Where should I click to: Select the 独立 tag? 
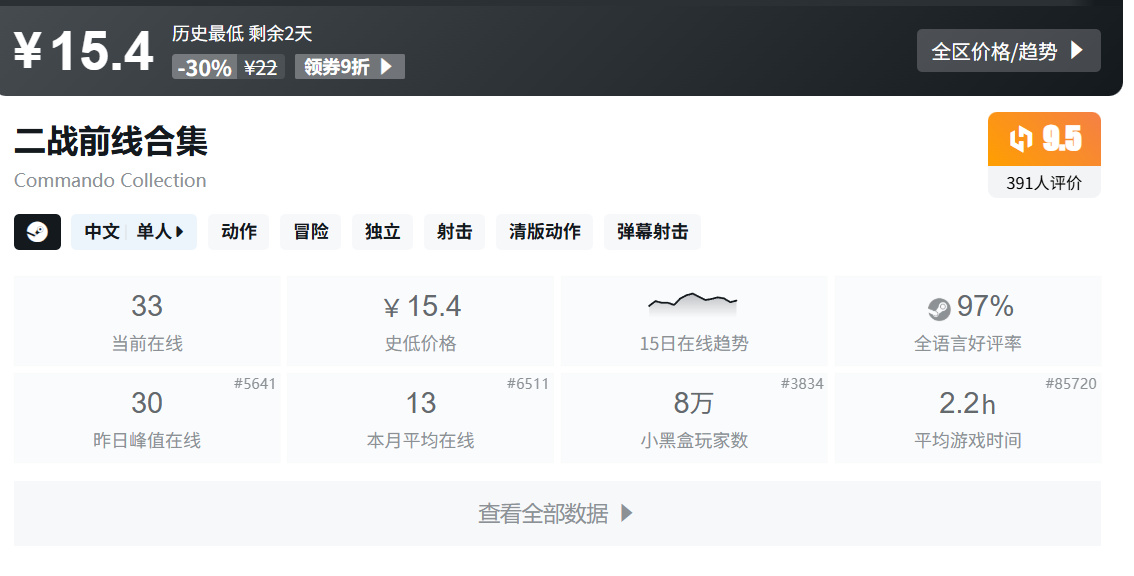tap(383, 232)
